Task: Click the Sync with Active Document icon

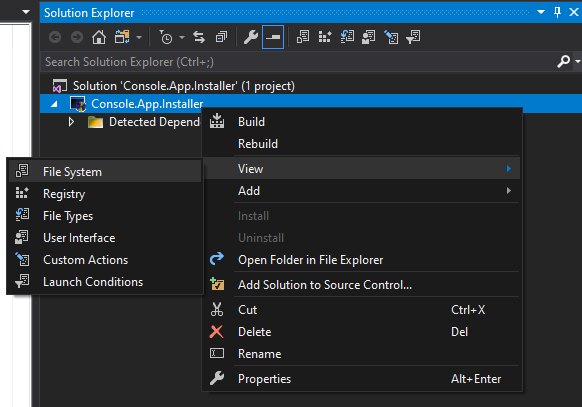Action: (x=199, y=37)
